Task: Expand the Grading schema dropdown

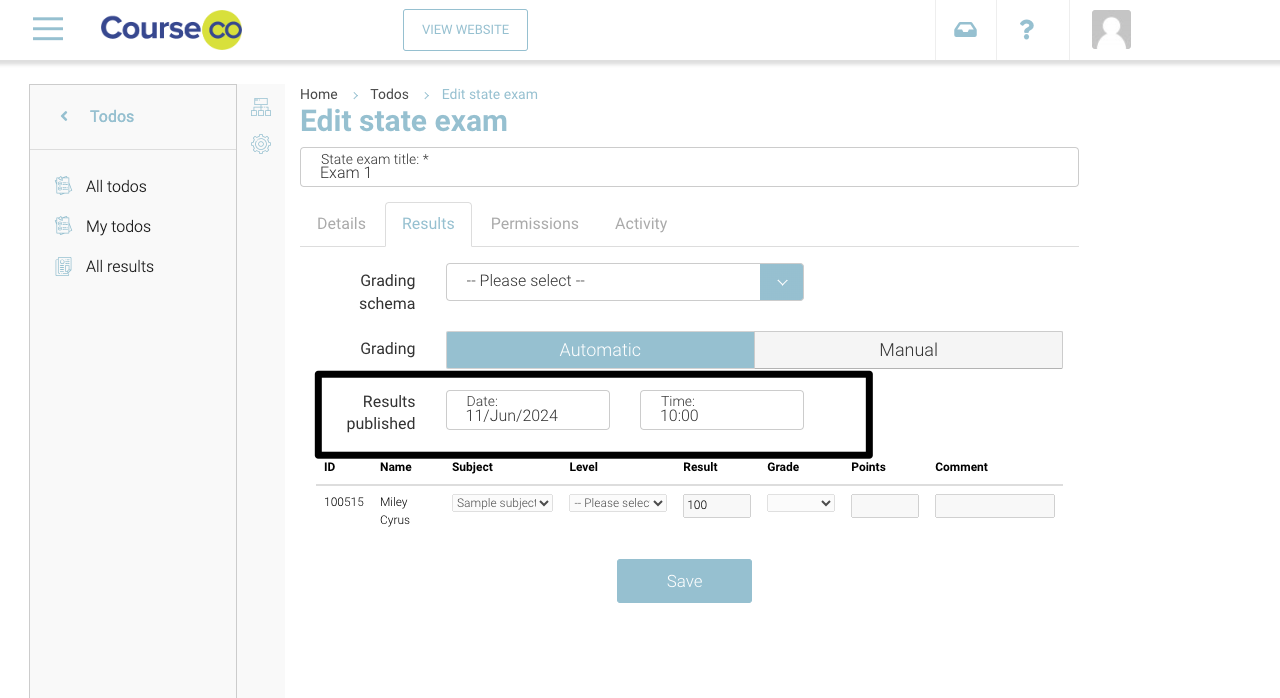Action: coord(781,282)
